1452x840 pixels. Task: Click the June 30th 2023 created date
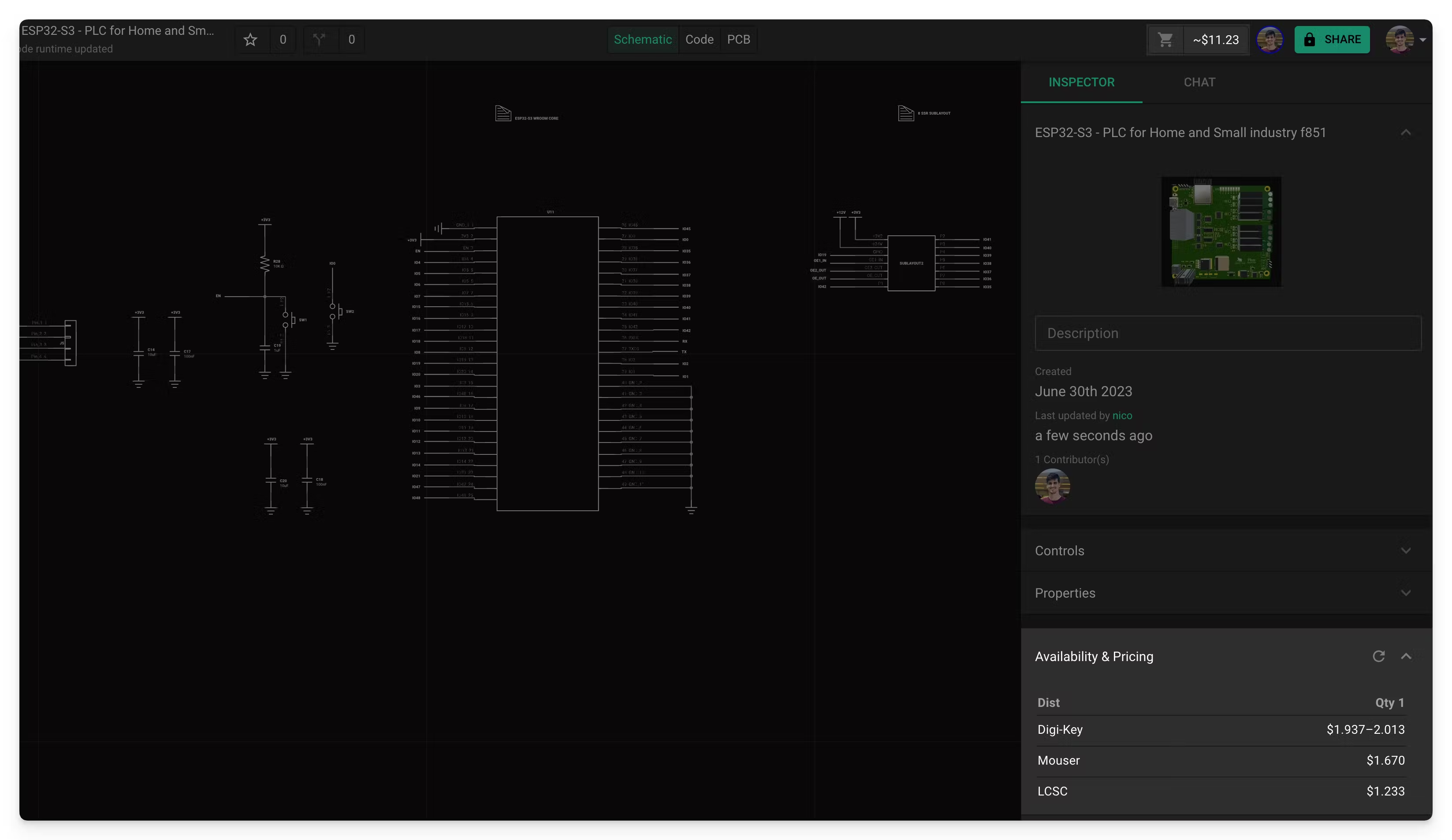pyautogui.click(x=1083, y=391)
